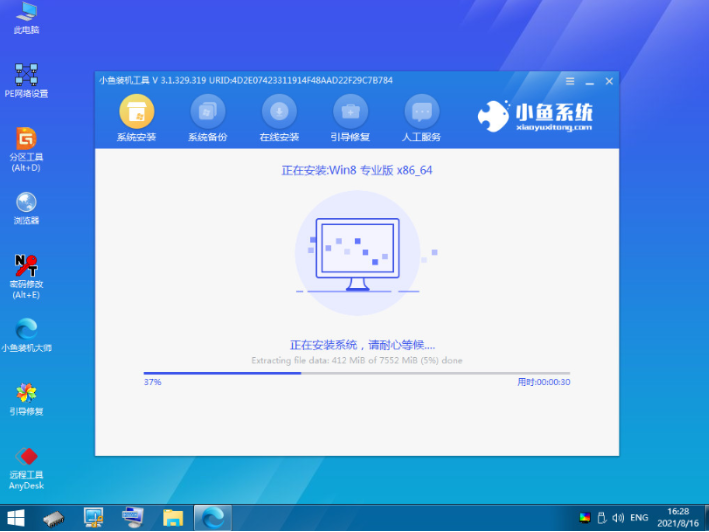Click the taskbar clock showing 16:28
The width and height of the screenshot is (709, 532).
click(677, 517)
